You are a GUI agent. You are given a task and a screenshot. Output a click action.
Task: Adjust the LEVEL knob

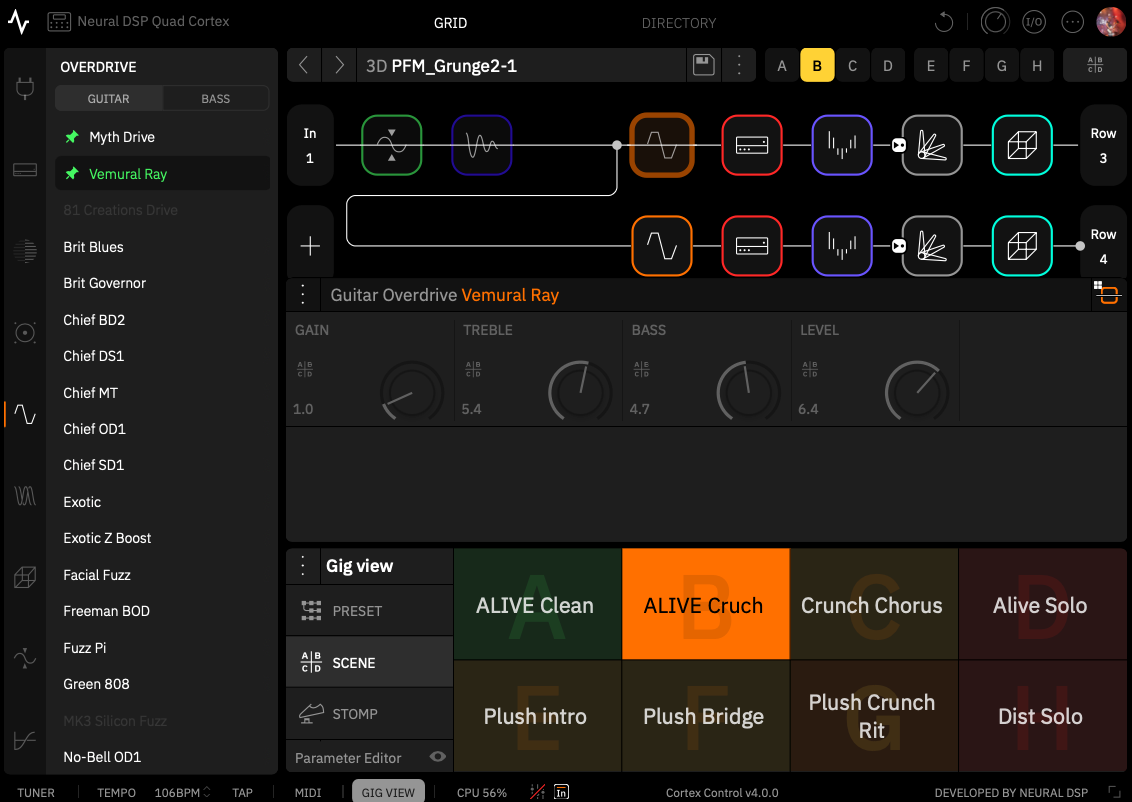pyautogui.click(x=917, y=392)
